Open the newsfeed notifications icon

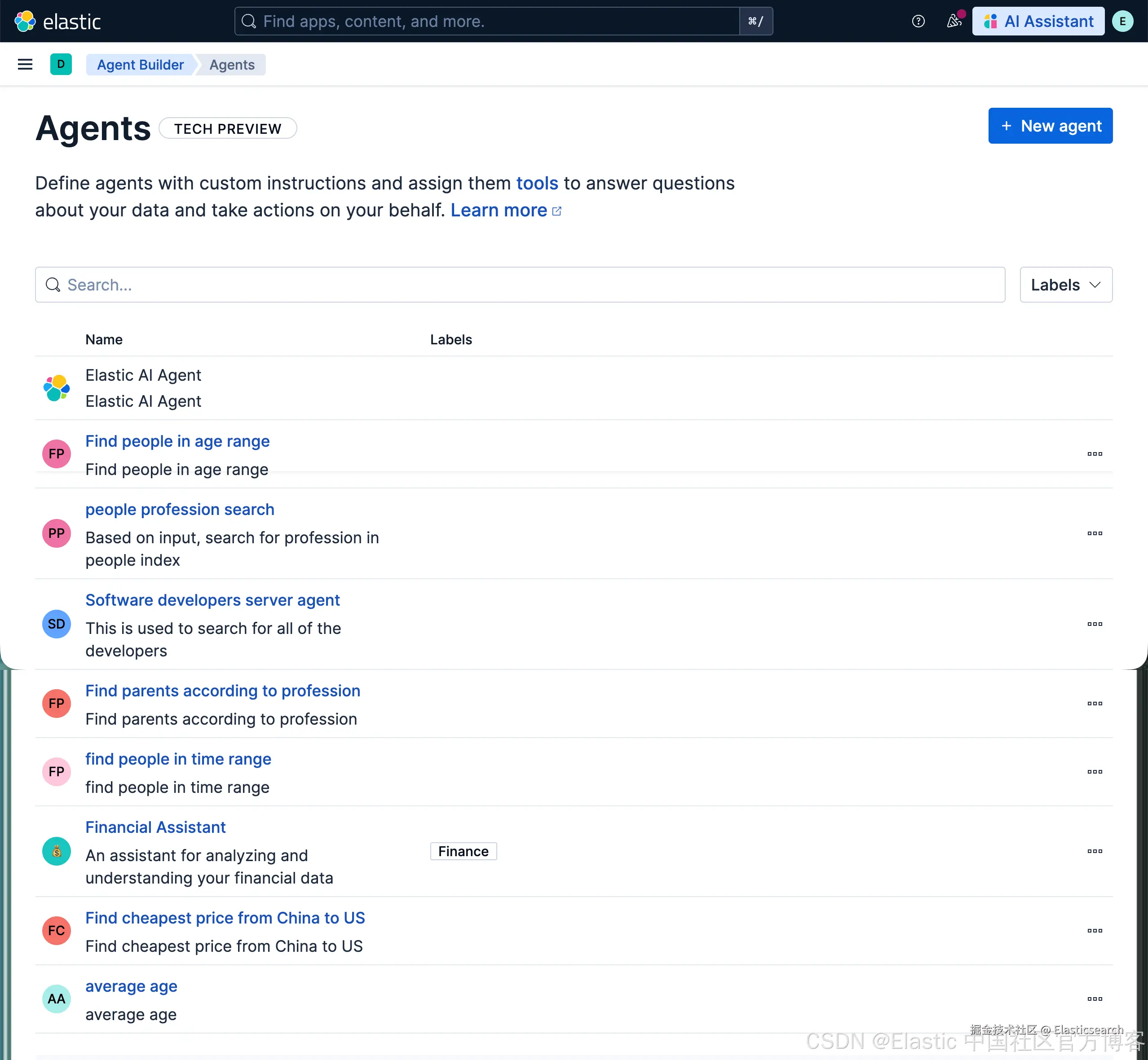point(954,21)
